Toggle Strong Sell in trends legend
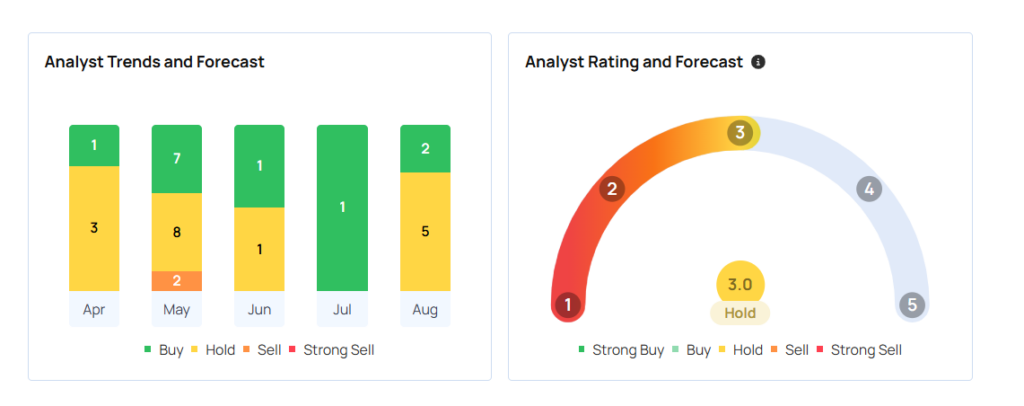1024x406 pixels. coord(332,350)
